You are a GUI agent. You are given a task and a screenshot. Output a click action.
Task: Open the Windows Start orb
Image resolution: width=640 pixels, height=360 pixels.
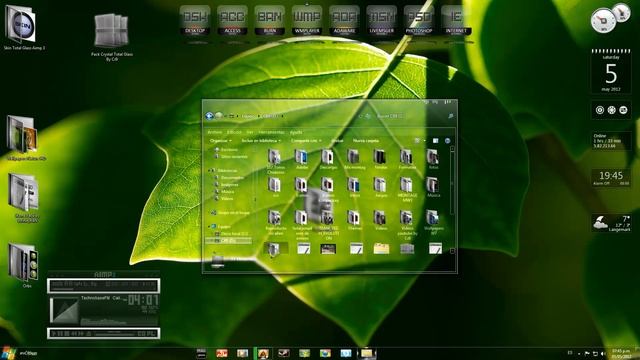8,353
